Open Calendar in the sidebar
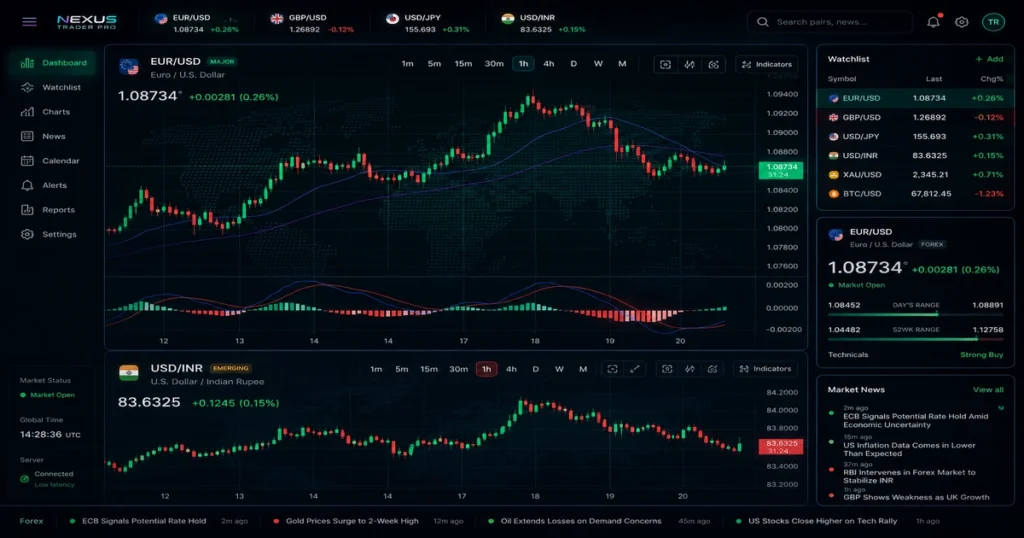Image resolution: width=1024 pixels, height=538 pixels. pos(52,161)
